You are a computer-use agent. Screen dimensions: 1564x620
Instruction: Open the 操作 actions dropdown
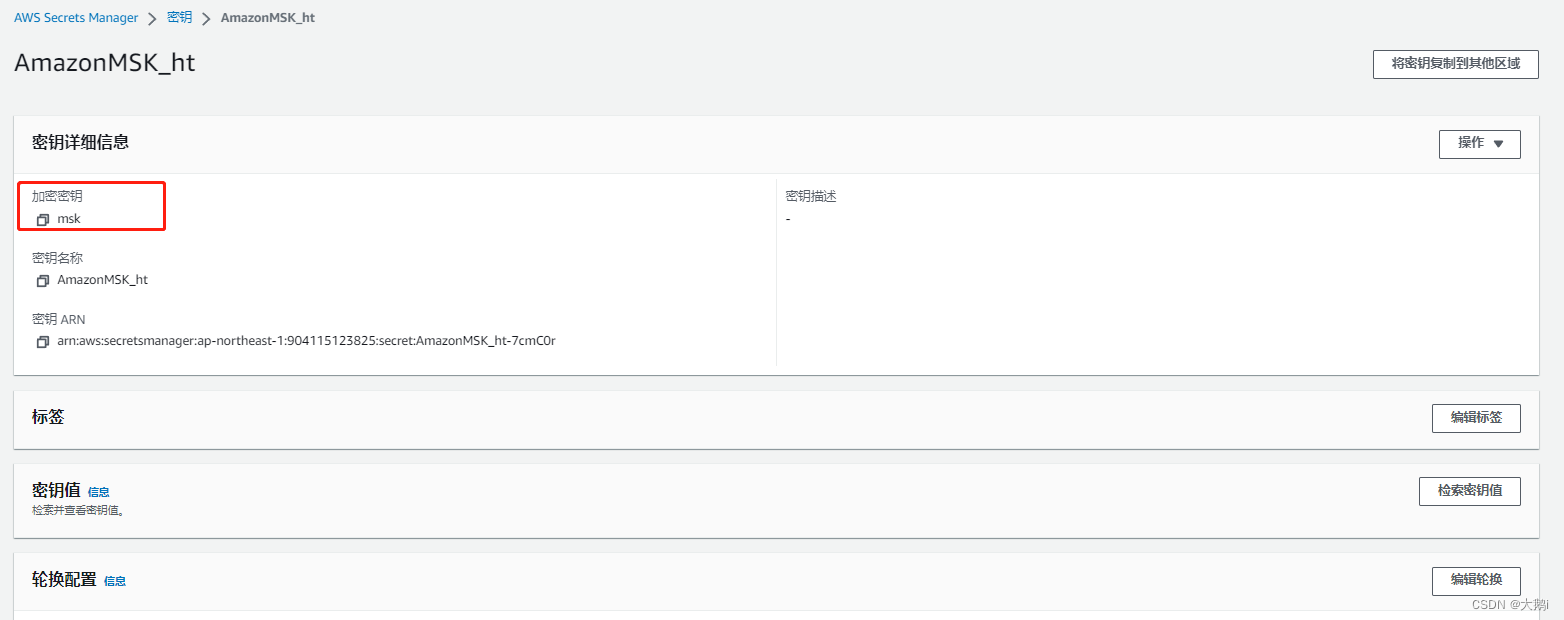1479,144
